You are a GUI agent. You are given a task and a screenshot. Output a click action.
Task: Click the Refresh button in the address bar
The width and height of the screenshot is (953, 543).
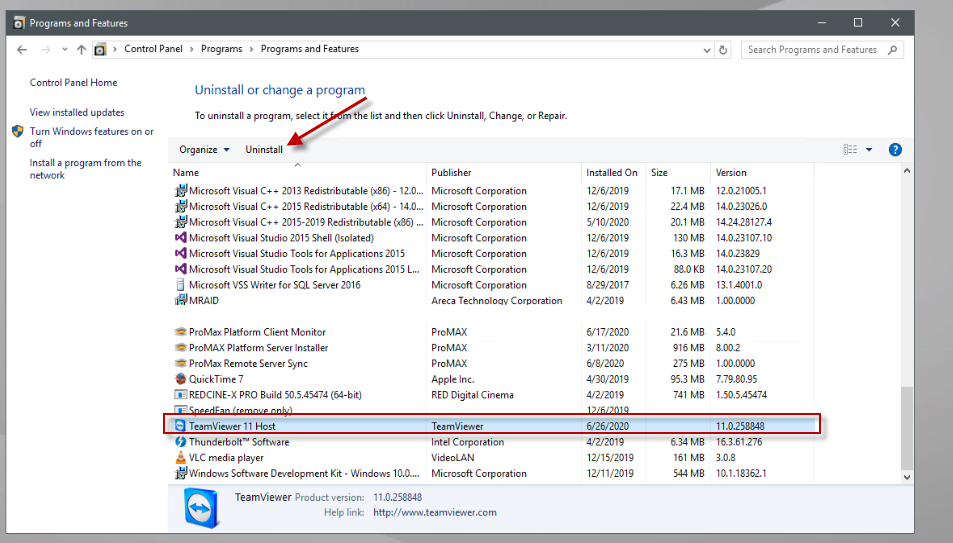click(x=723, y=50)
